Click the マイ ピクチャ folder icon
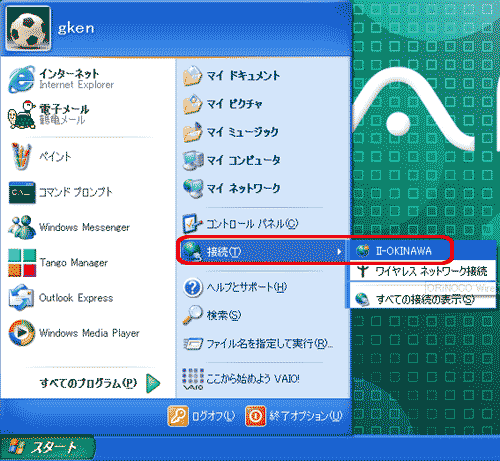 coord(192,104)
